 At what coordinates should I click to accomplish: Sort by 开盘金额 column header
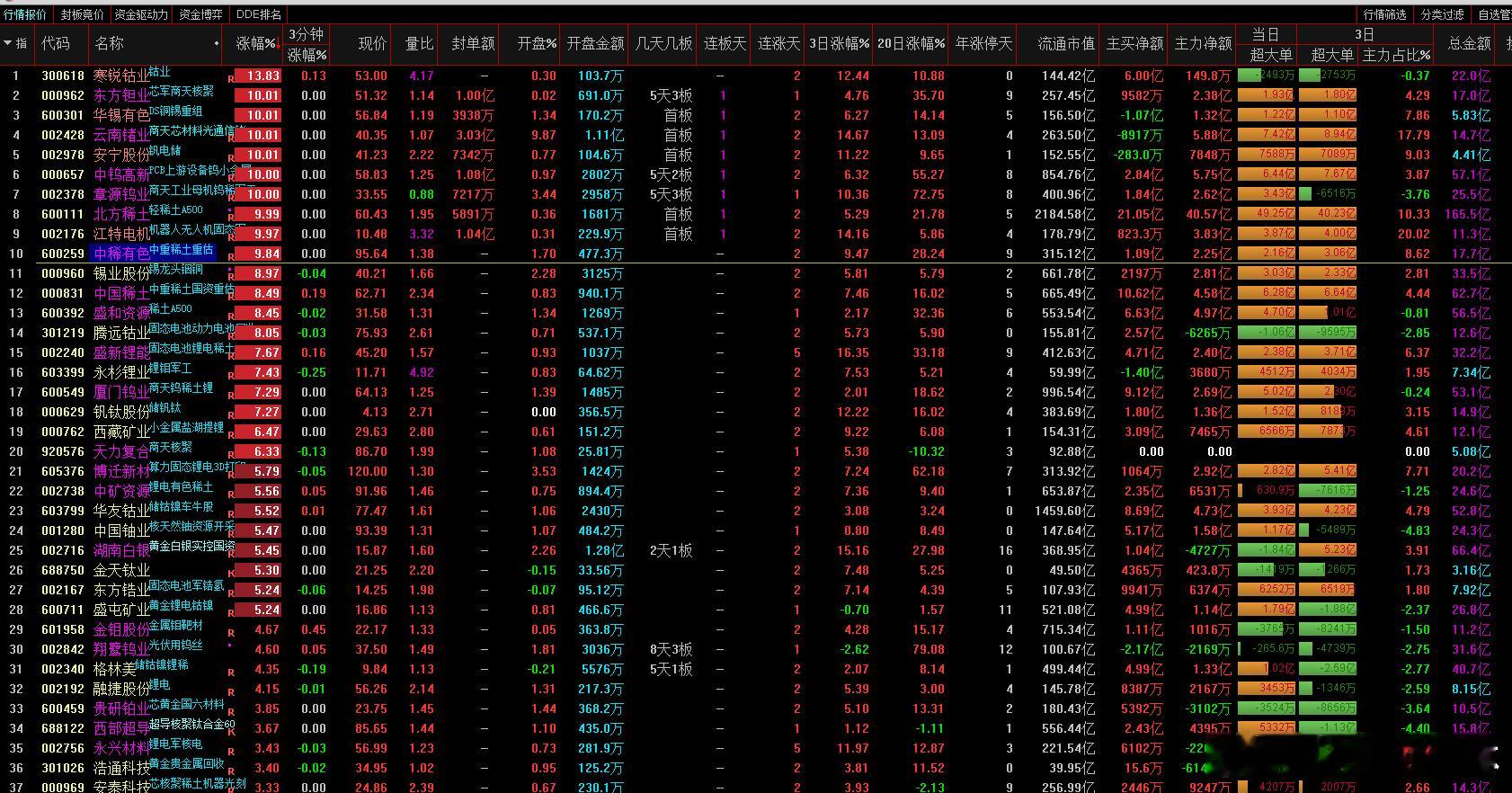[x=596, y=43]
